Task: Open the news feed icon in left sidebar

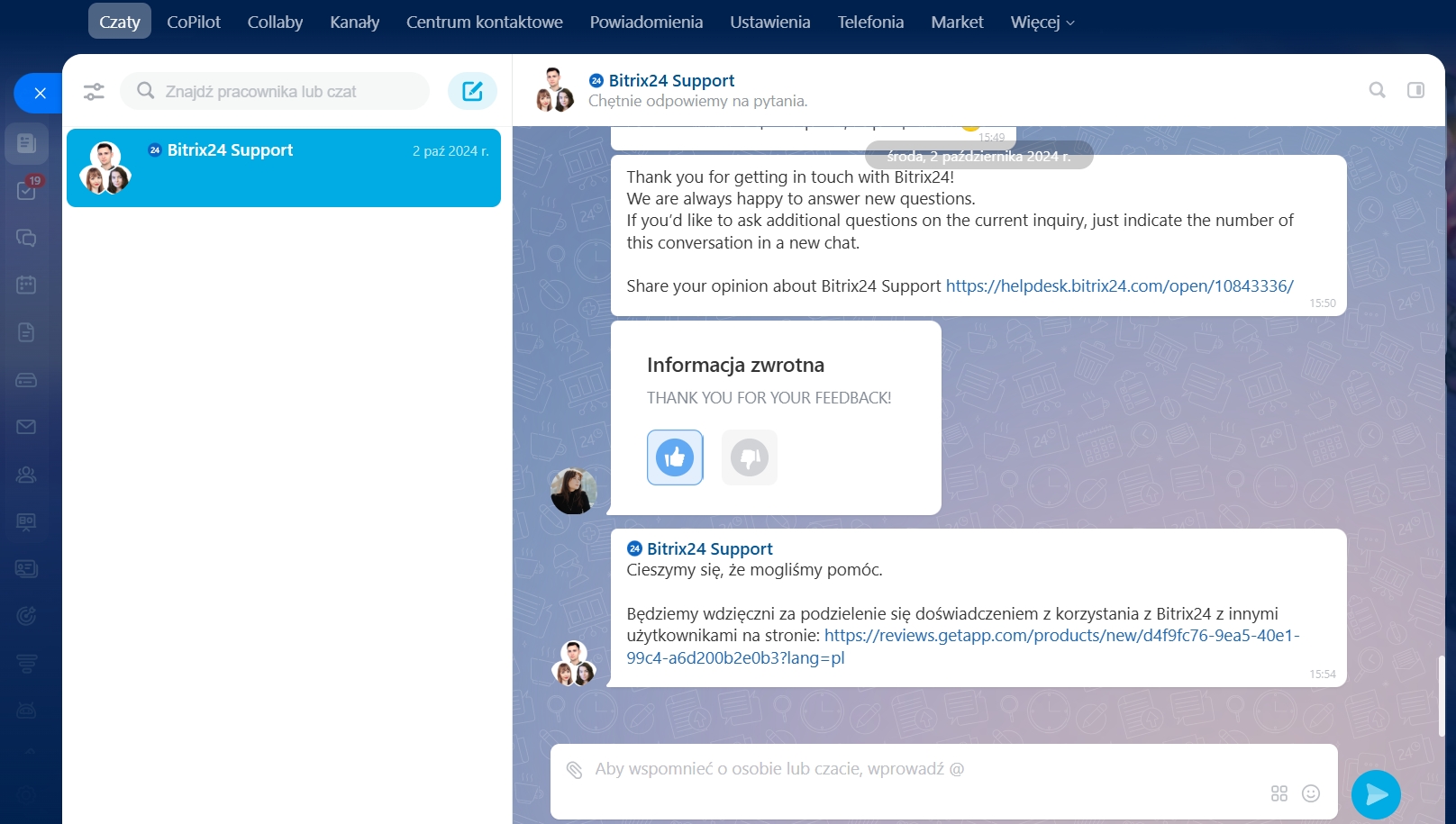Action: coord(26,143)
